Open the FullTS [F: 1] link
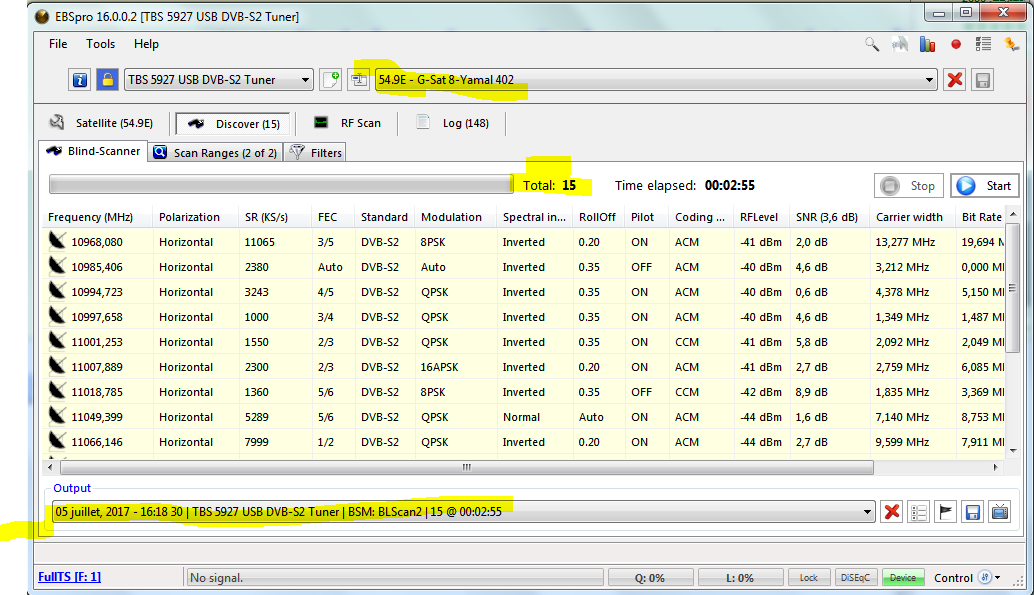Image resolution: width=1034 pixels, height=595 pixels. click(69, 577)
